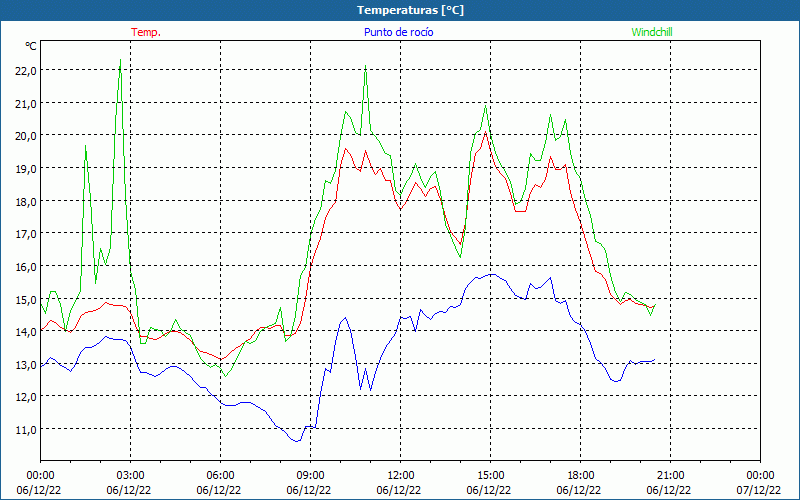Click the 09:00 time axis label
Screen dimensions: 800x500
[310, 476]
